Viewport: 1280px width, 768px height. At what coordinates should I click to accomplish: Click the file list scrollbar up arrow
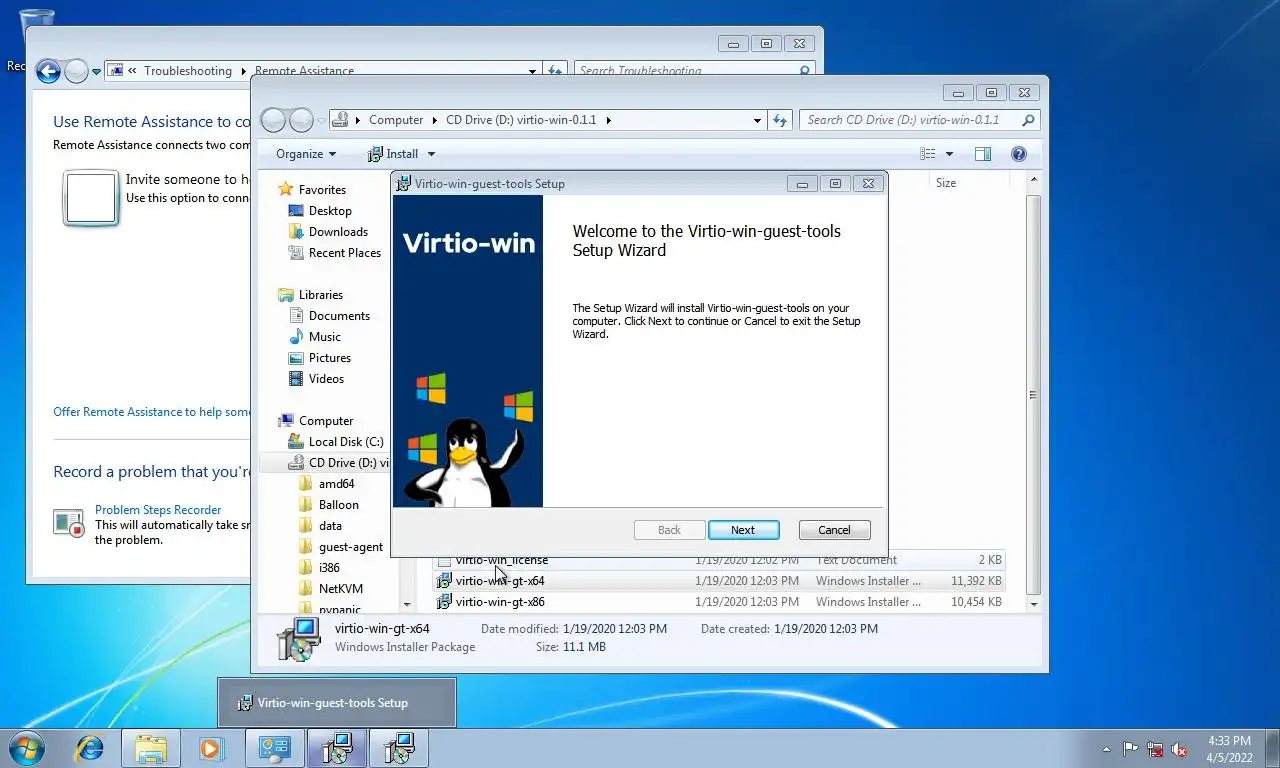(x=1034, y=179)
